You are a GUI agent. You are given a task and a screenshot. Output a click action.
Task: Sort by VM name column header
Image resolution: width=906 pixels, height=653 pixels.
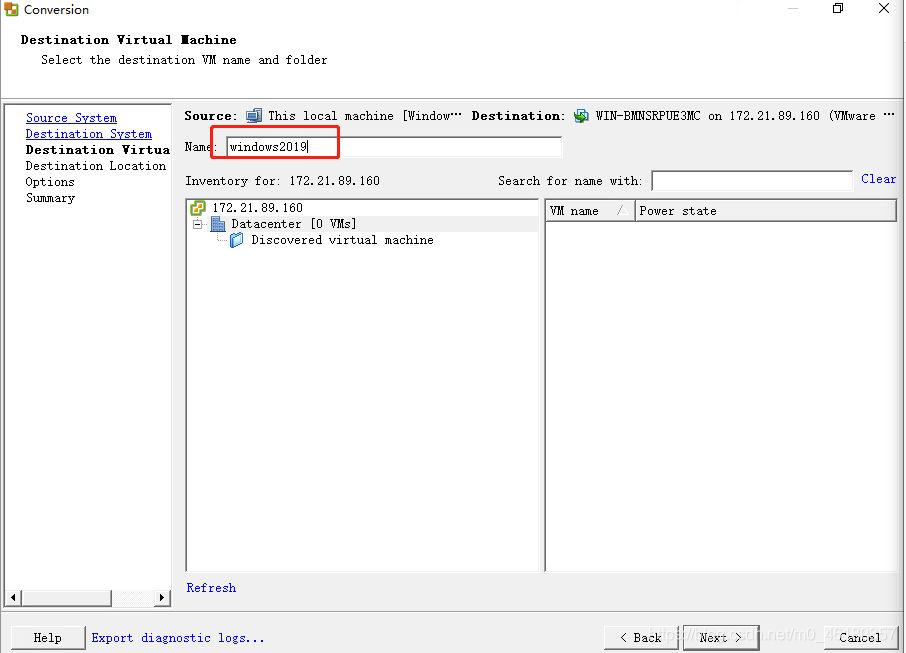[x=589, y=211]
